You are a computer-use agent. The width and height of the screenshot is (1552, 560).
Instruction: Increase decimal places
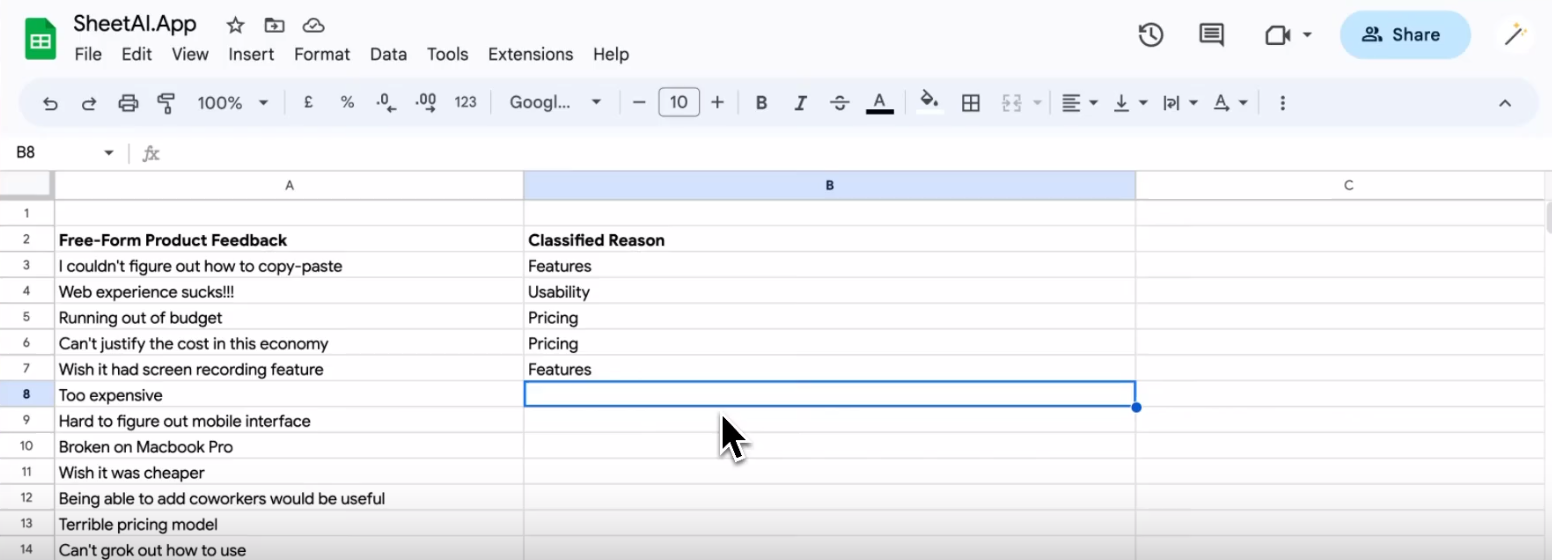click(425, 102)
